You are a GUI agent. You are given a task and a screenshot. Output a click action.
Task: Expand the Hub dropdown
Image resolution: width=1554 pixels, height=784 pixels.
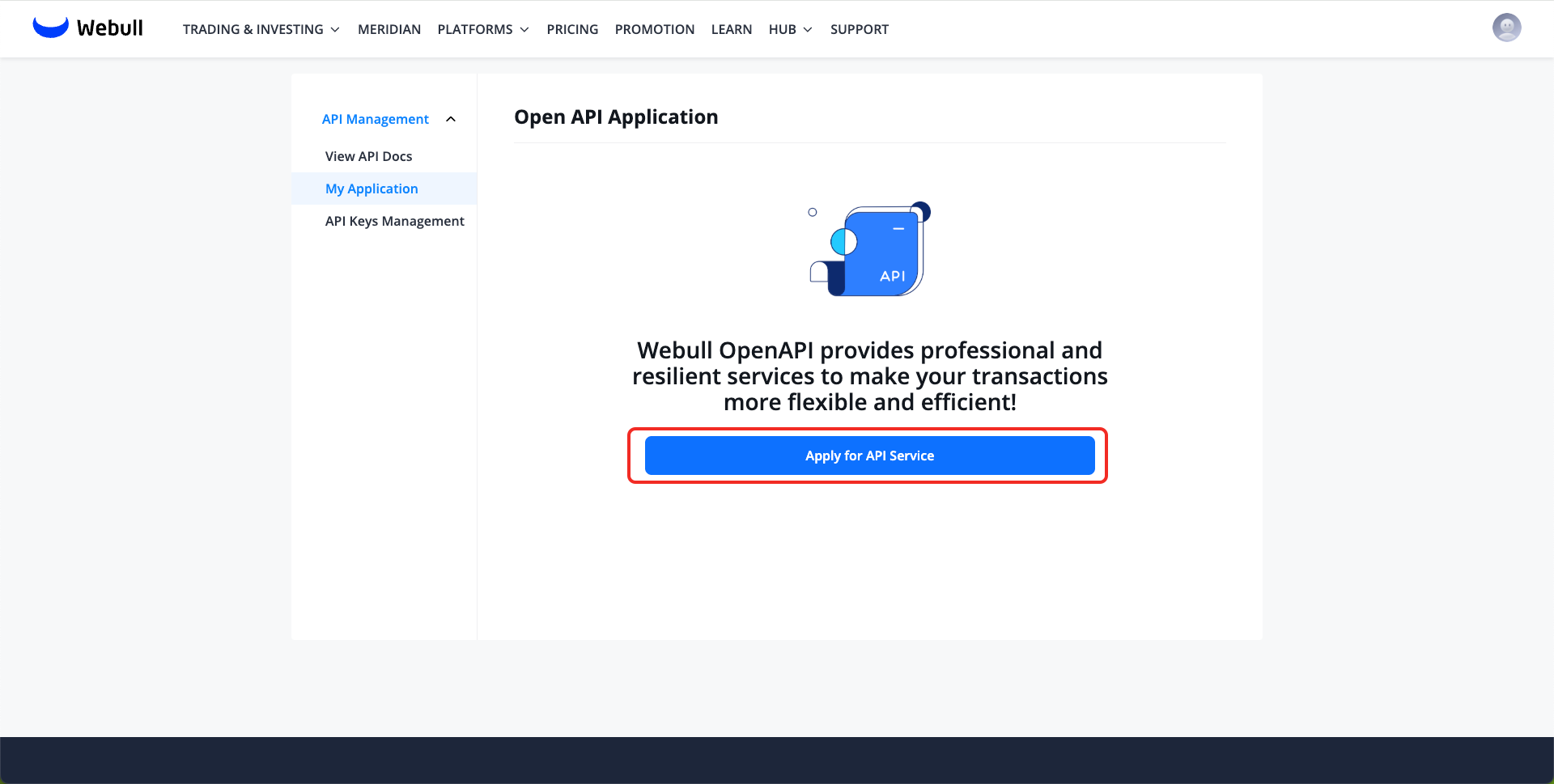[x=790, y=29]
